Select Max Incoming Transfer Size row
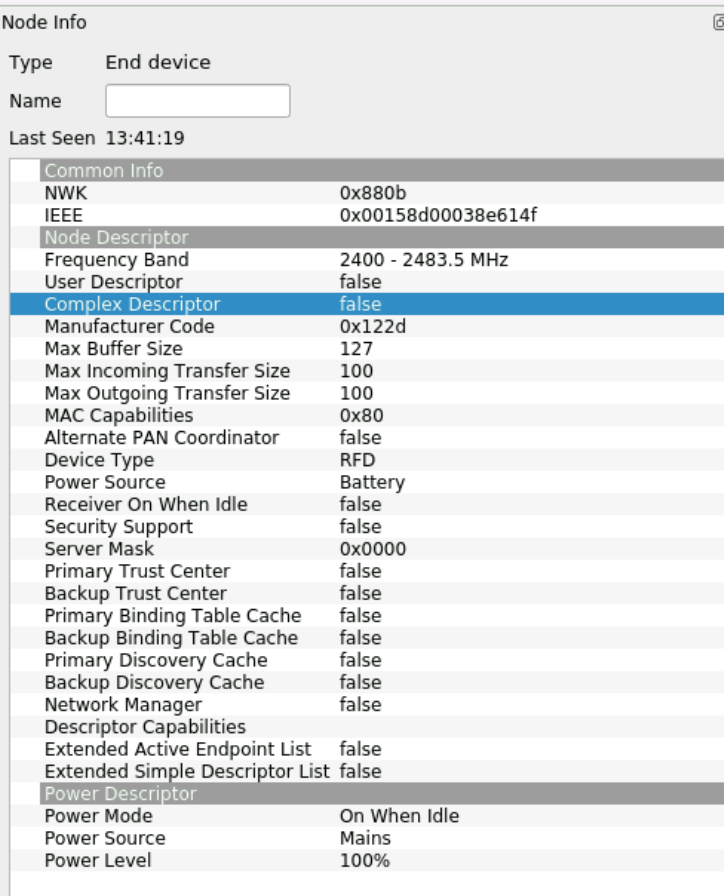The height and width of the screenshot is (896, 724). pyautogui.click(x=367, y=371)
